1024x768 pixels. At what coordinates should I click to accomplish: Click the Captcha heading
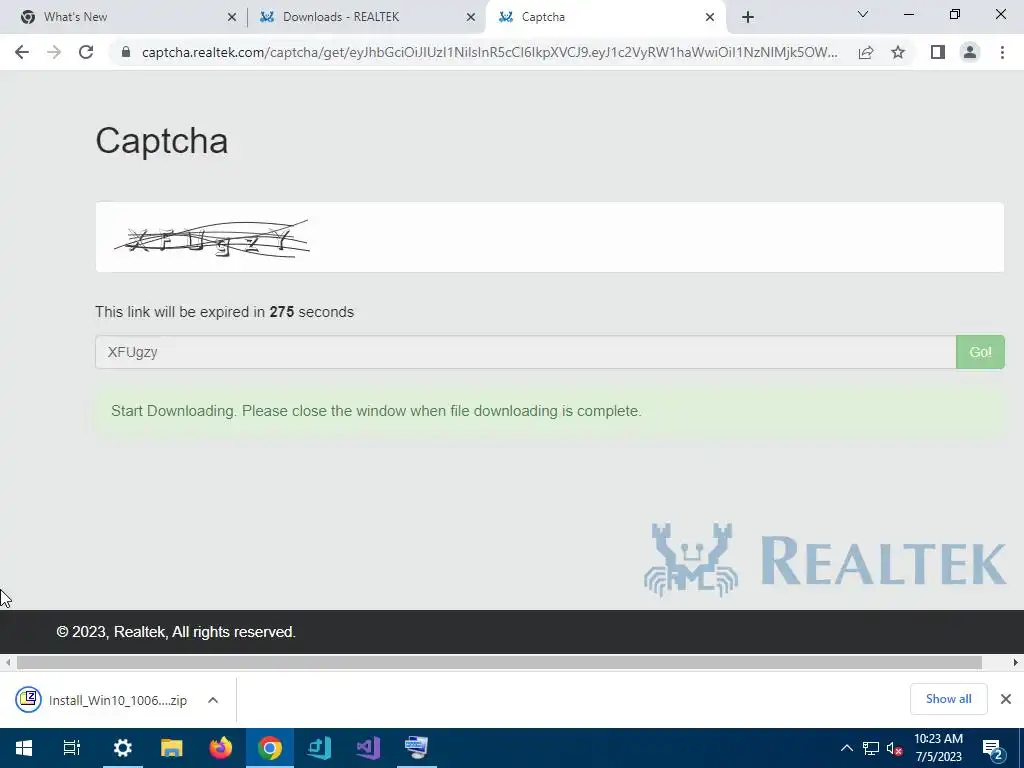coord(161,140)
